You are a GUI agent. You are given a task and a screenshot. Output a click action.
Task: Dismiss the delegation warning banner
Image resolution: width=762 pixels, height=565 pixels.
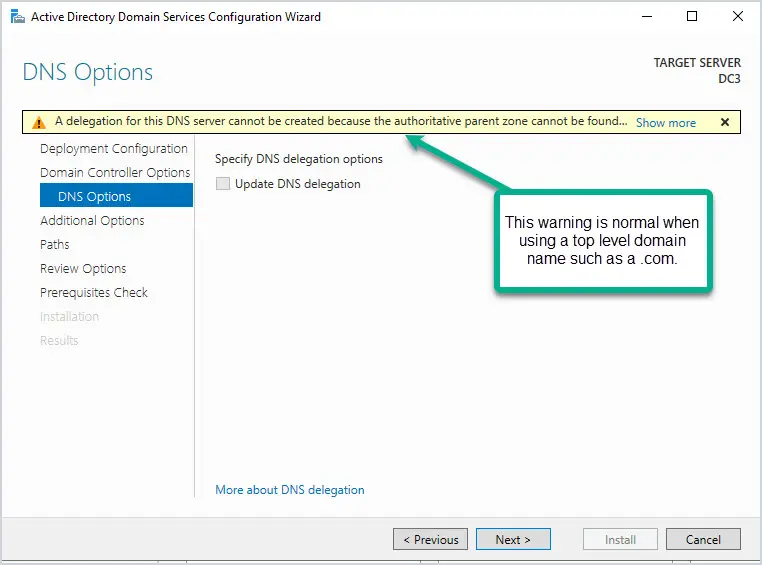(725, 122)
